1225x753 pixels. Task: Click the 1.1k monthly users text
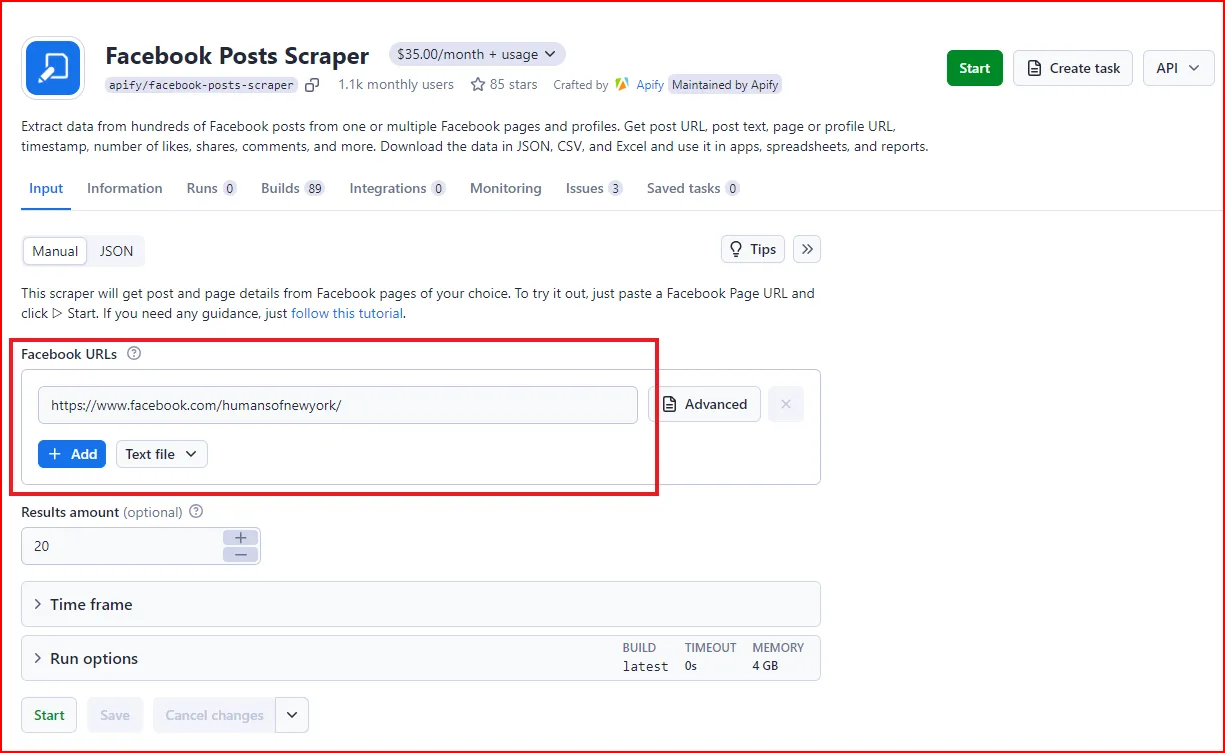coord(396,85)
